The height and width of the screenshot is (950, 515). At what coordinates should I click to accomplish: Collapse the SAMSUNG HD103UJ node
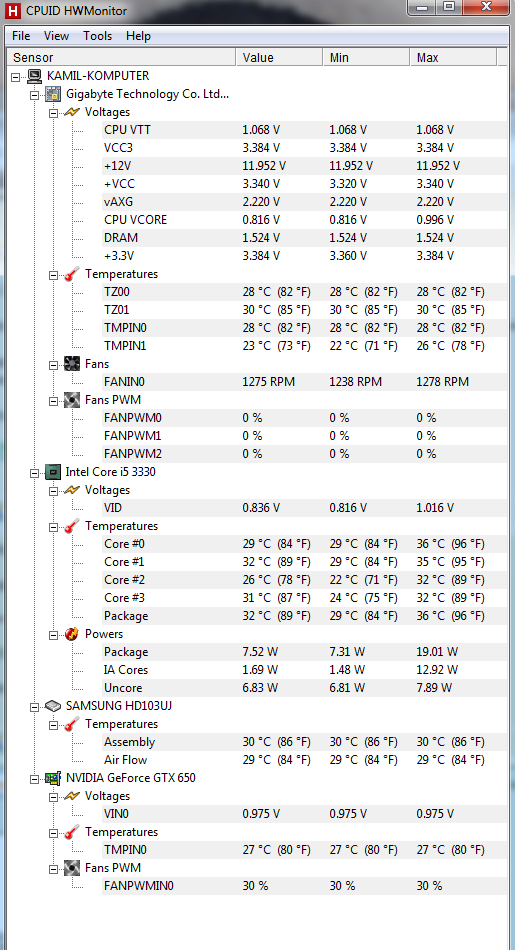35,706
